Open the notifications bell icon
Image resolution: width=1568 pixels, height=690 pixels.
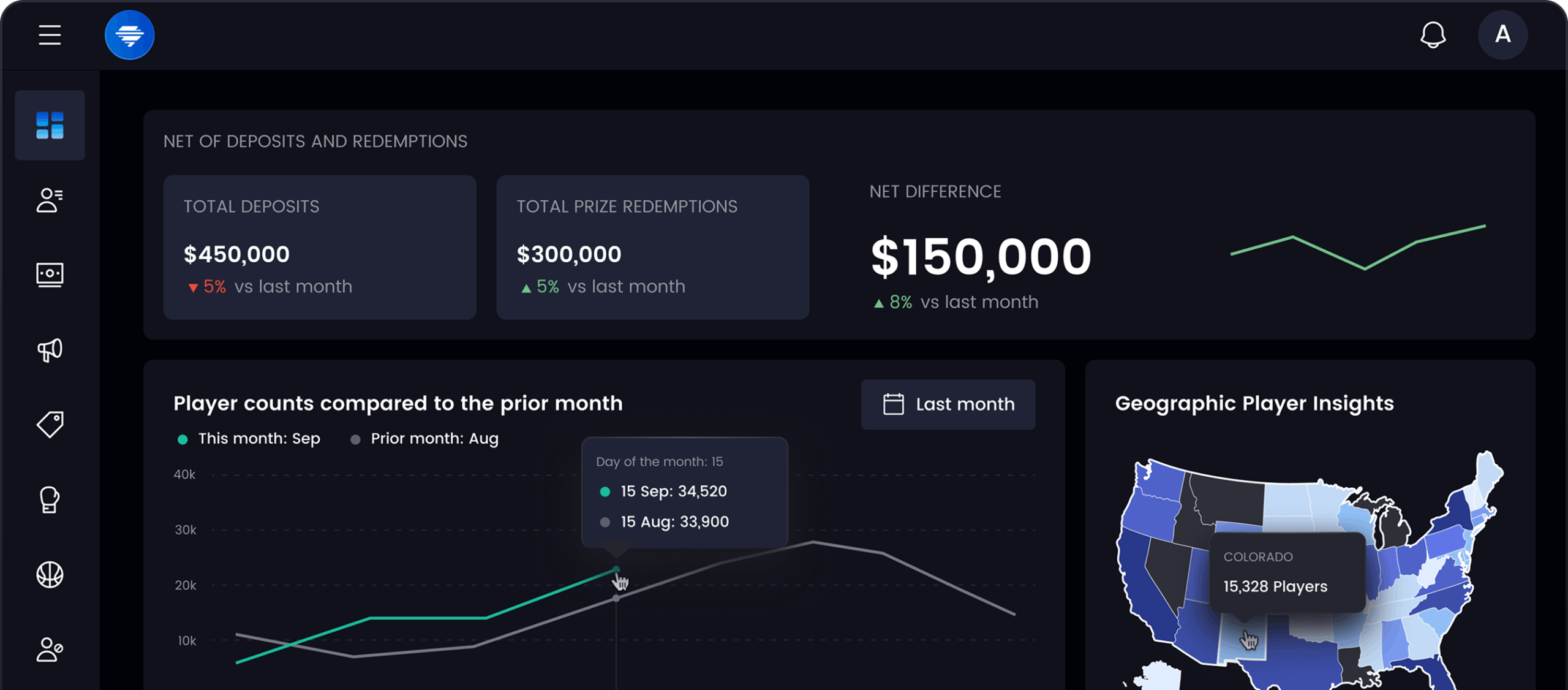[x=1433, y=35]
